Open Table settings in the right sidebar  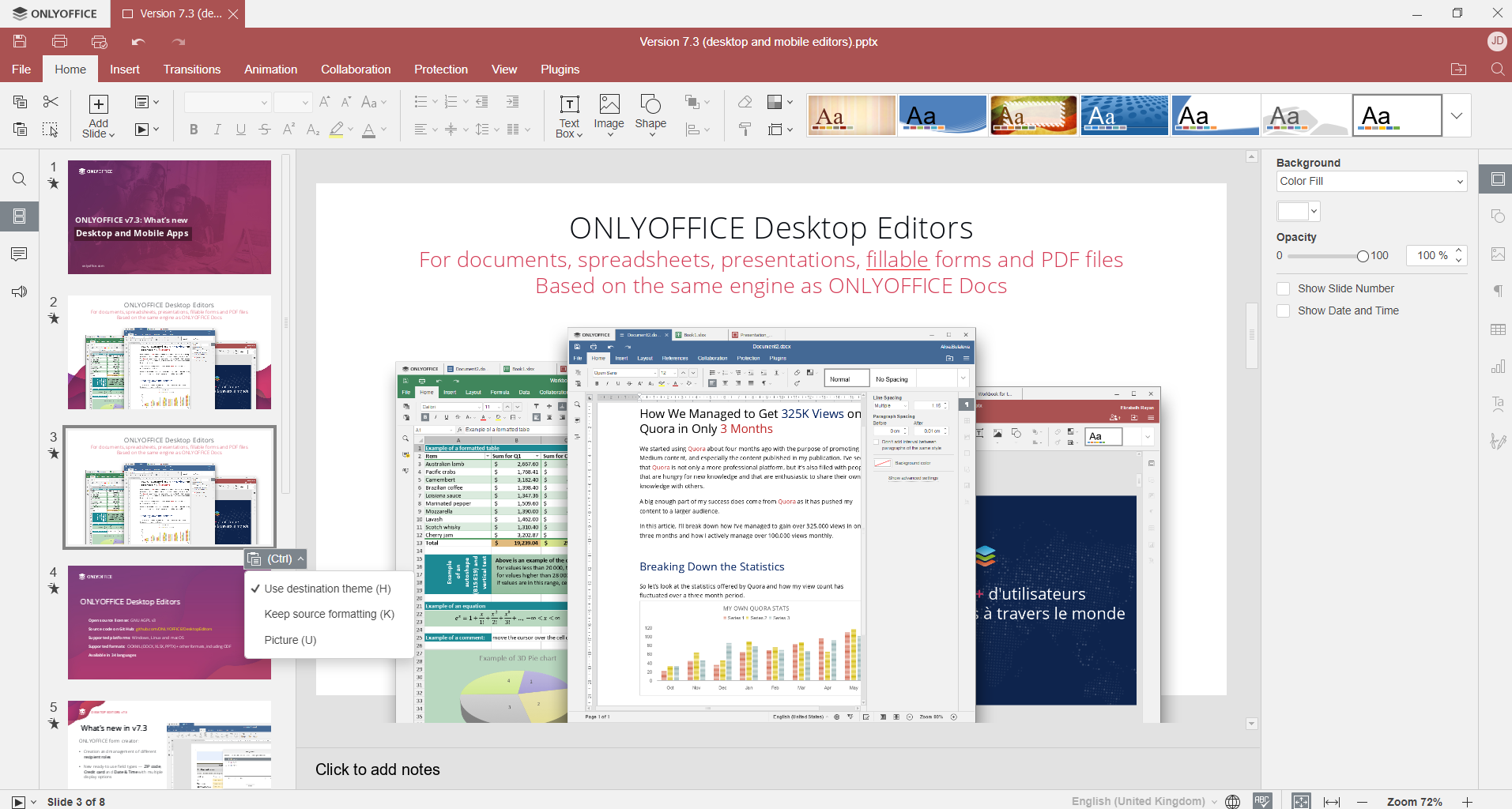(1499, 329)
